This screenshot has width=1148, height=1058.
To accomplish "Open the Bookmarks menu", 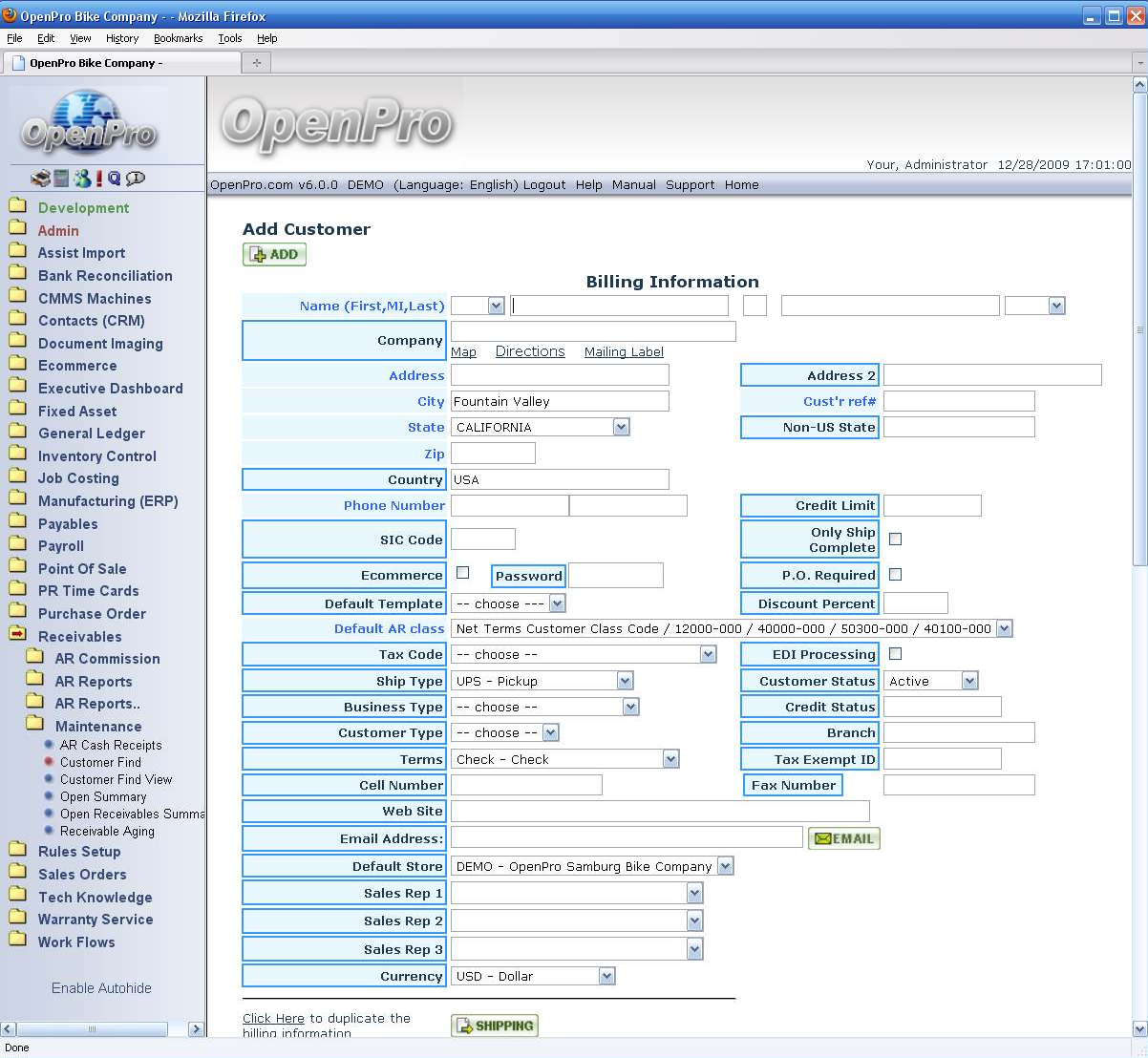I will [x=178, y=38].
